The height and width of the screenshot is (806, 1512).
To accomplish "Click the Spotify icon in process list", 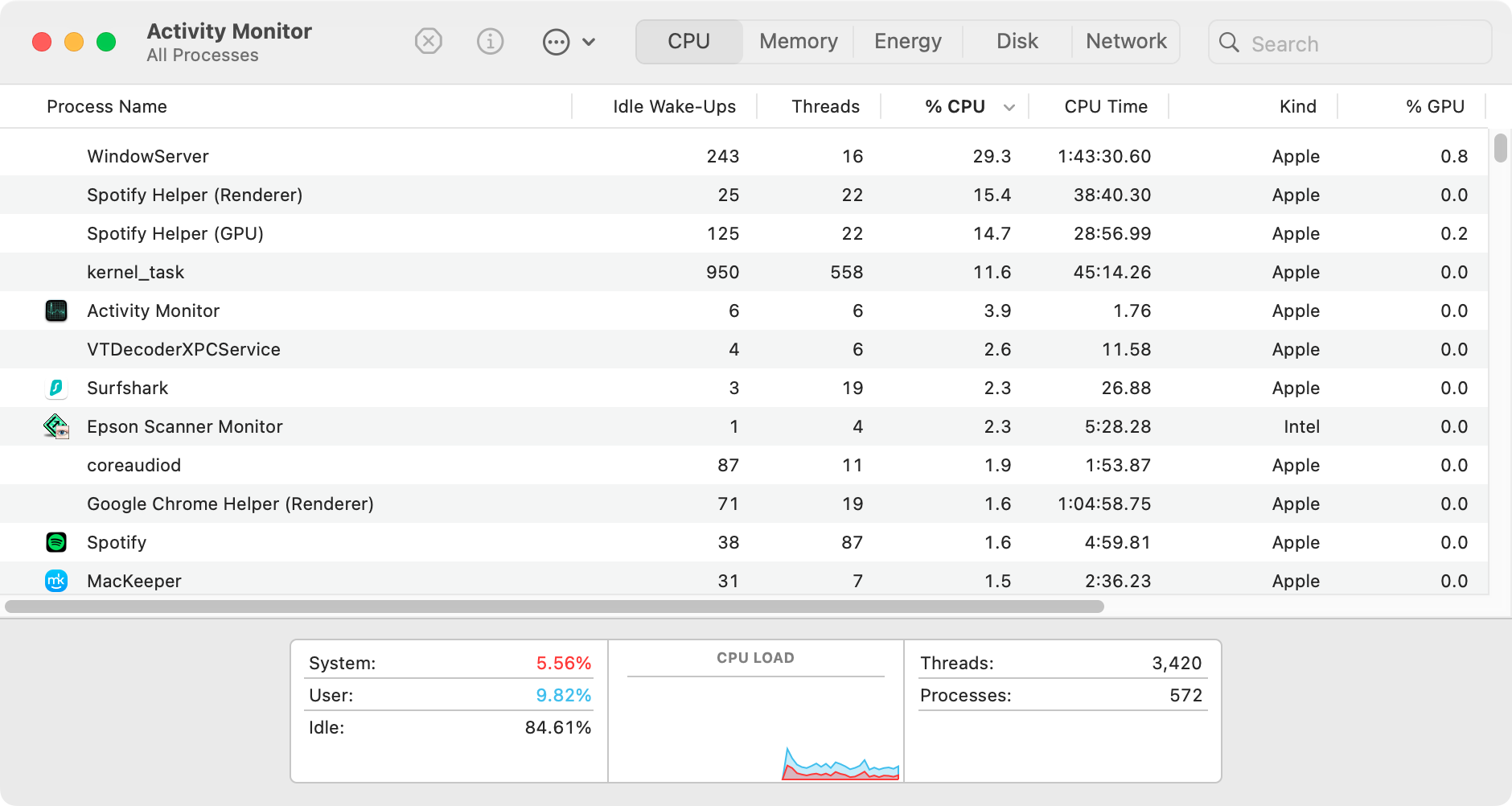I will [x=55, y=542].
